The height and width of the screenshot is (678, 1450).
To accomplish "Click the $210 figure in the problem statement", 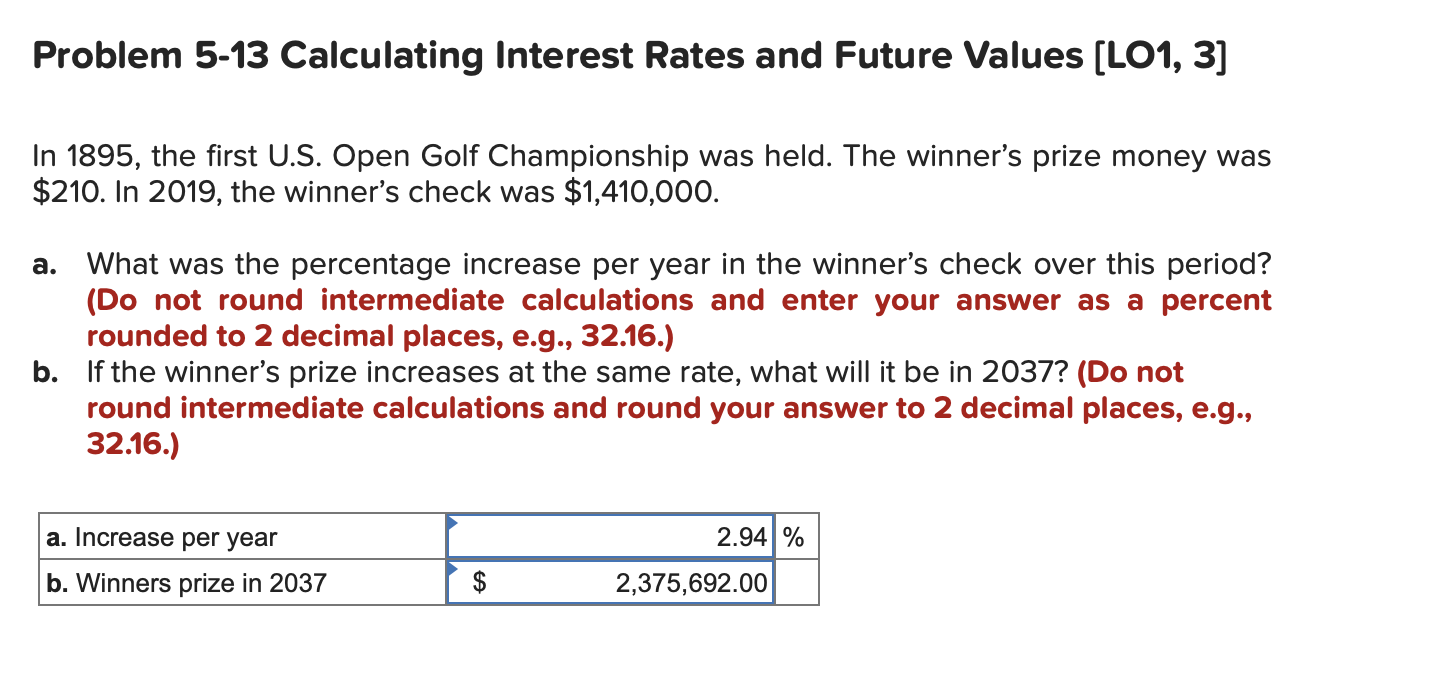I will [65, 191].
